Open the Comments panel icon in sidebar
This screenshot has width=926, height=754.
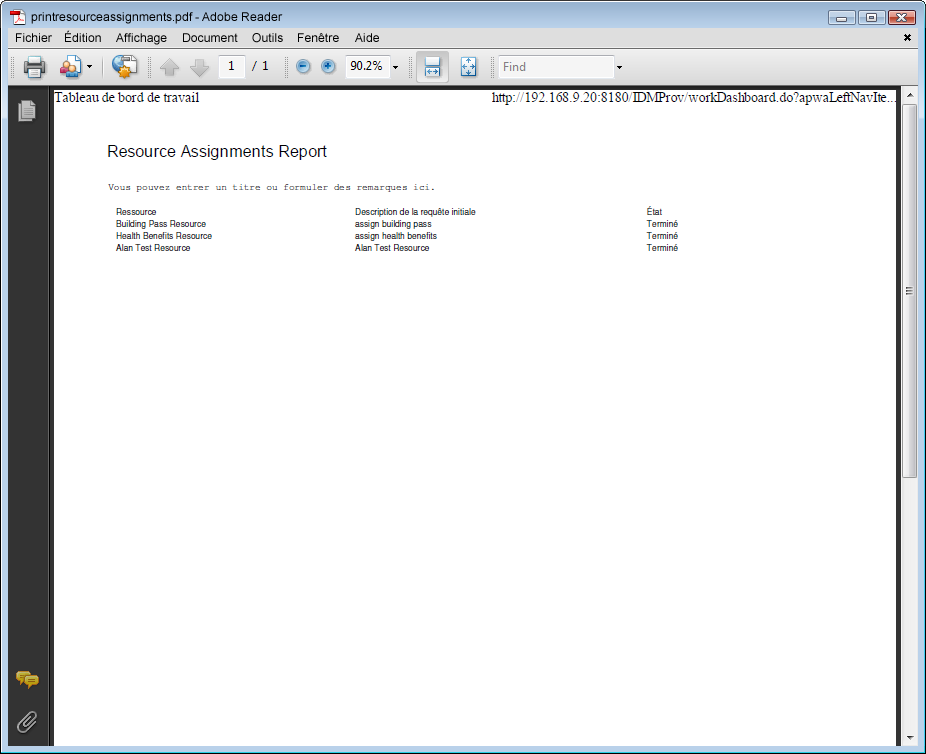27,680
